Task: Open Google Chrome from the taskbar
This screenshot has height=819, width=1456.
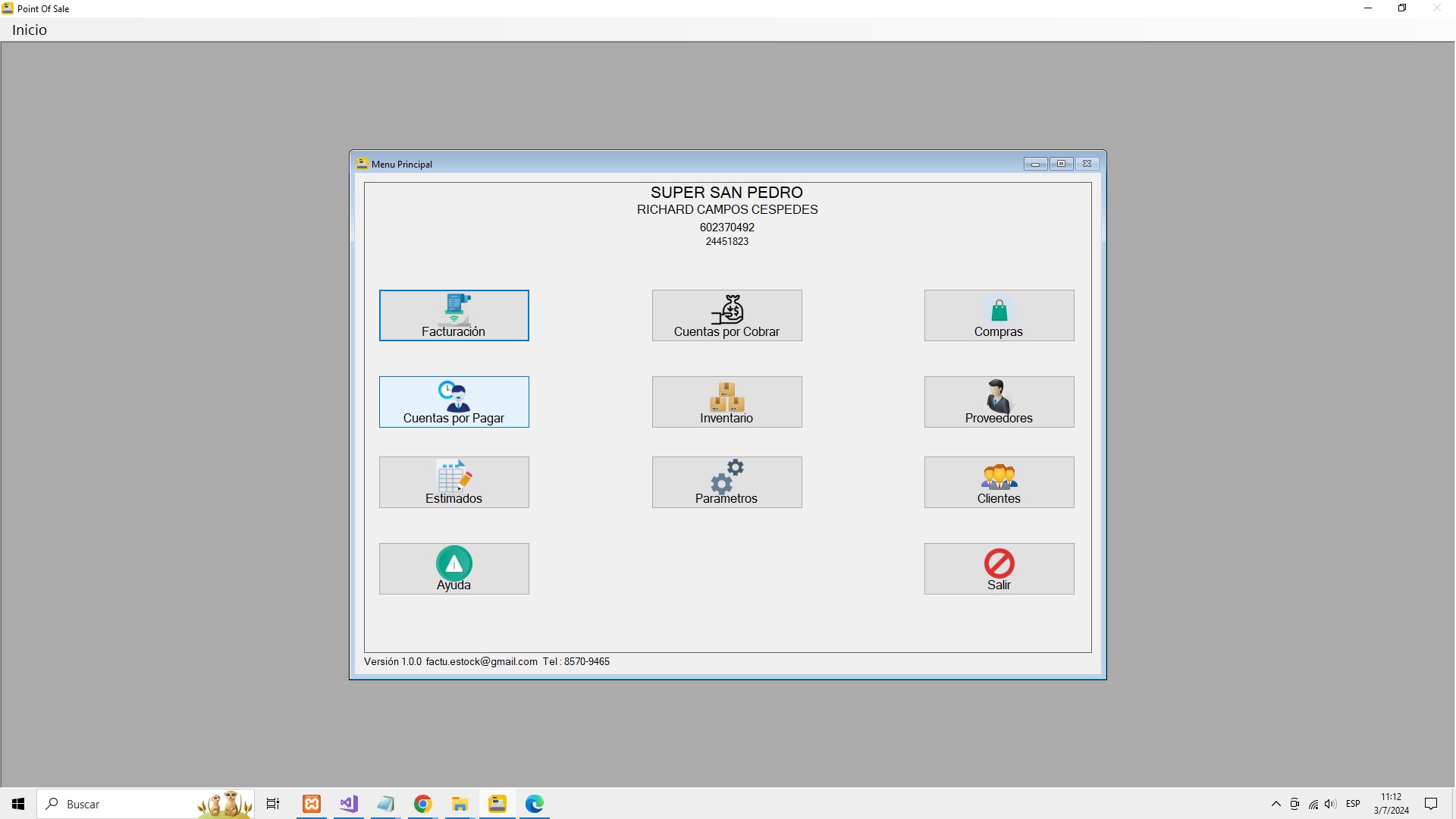Action: tap(423, 804)
